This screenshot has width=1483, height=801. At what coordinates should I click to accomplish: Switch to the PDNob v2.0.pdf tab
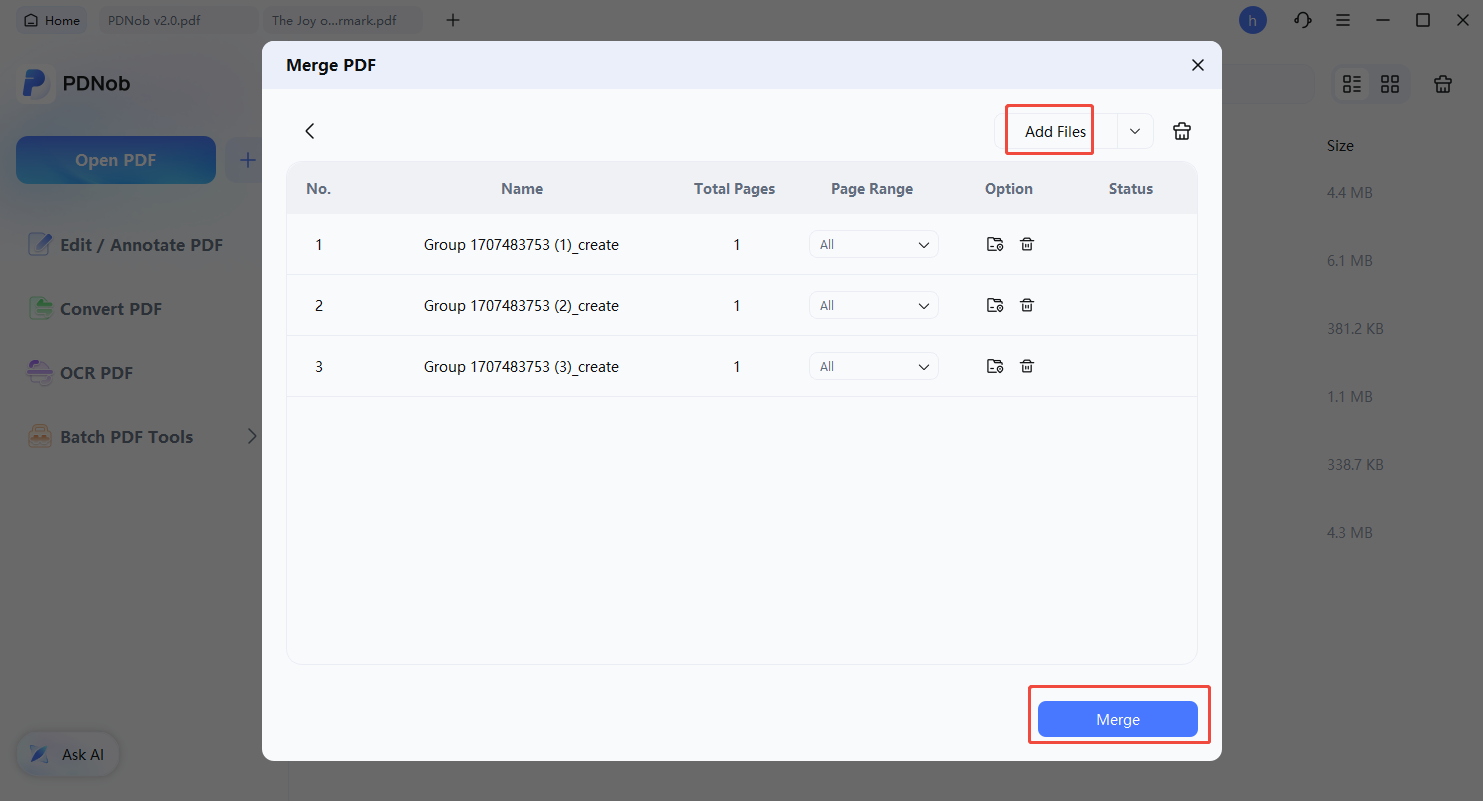[177, 19]
